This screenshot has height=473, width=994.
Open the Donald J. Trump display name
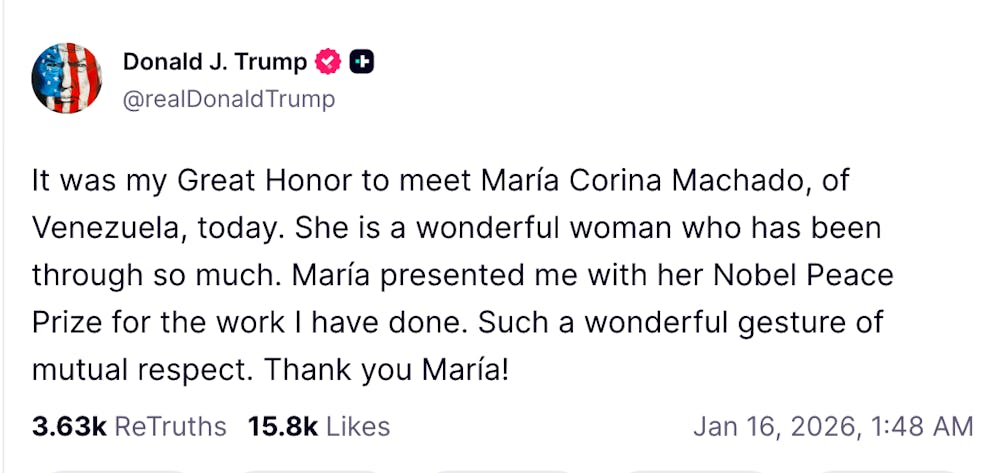tap(215, 62)
